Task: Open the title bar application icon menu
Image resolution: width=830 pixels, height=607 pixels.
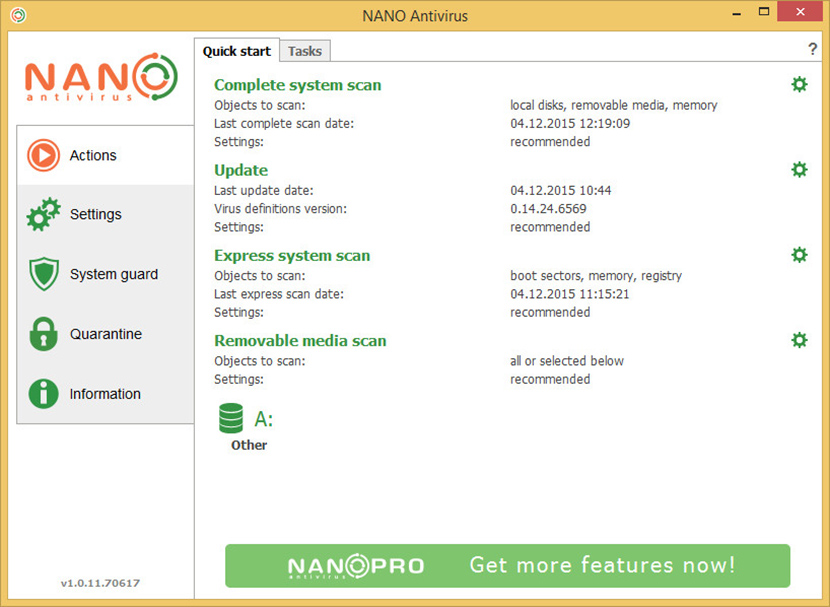Action: click(x=17, y=15)
